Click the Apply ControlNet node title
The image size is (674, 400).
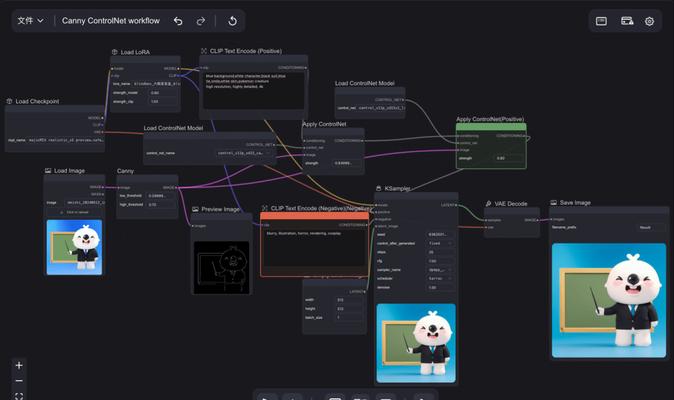[324, 124]
